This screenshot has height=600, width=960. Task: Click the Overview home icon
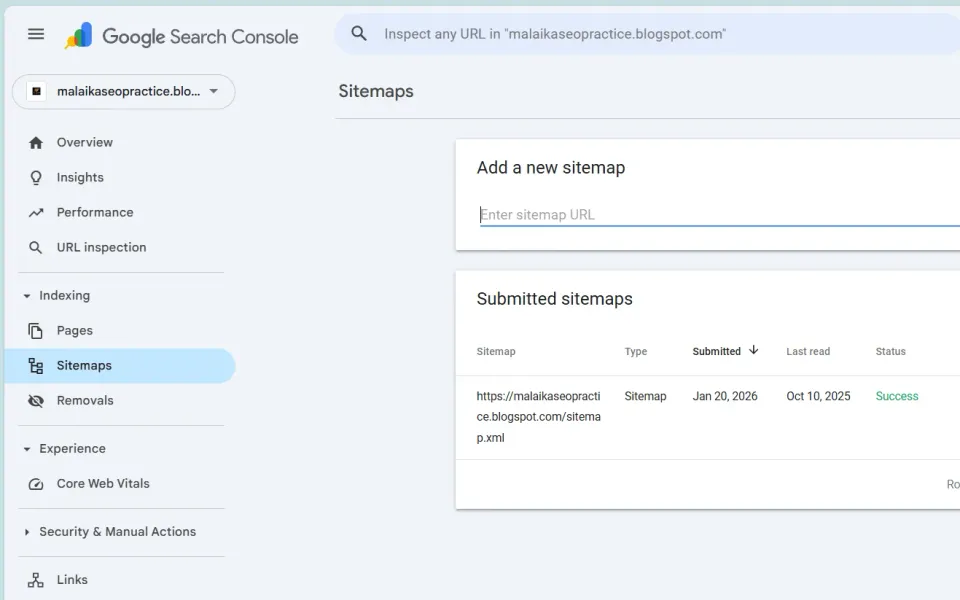pos(36,143)
